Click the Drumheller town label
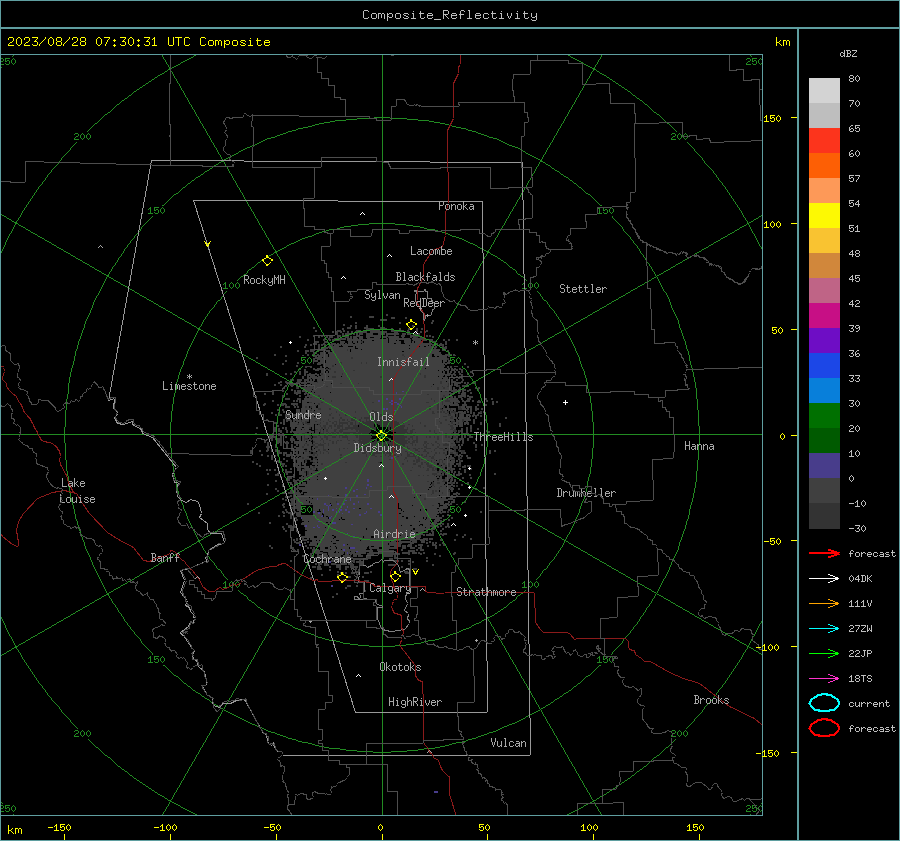The image size is (900, 841). click(586, 493)
